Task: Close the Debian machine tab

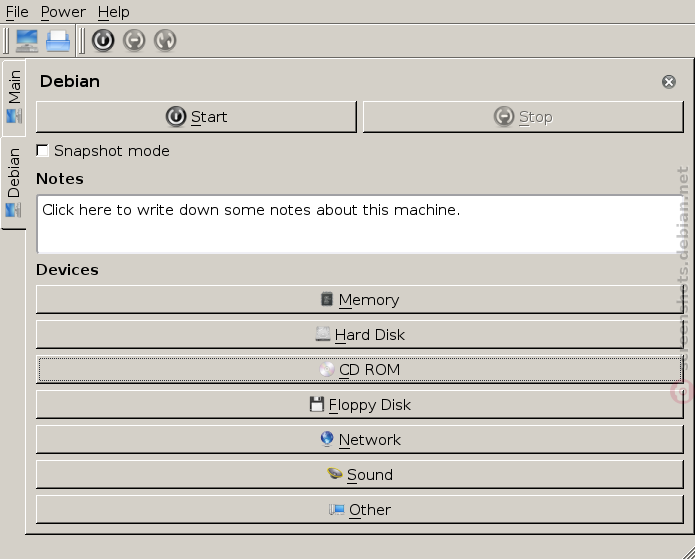Action: [669, 82]
